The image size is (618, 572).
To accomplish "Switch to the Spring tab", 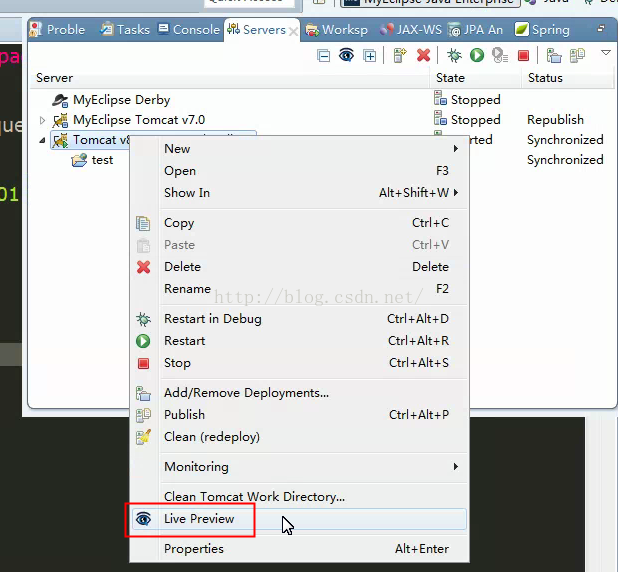I will (542, 30).
